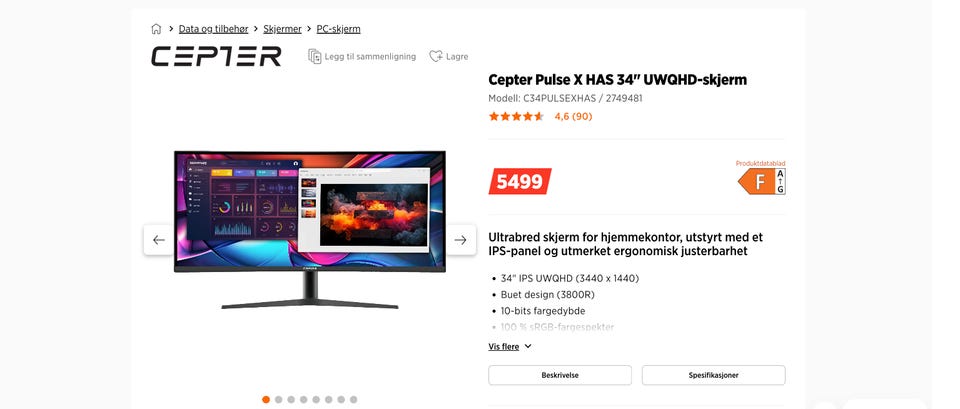Select the last carousel dot
The width and height of the screenshot is (960, 409).
(353, 399)
